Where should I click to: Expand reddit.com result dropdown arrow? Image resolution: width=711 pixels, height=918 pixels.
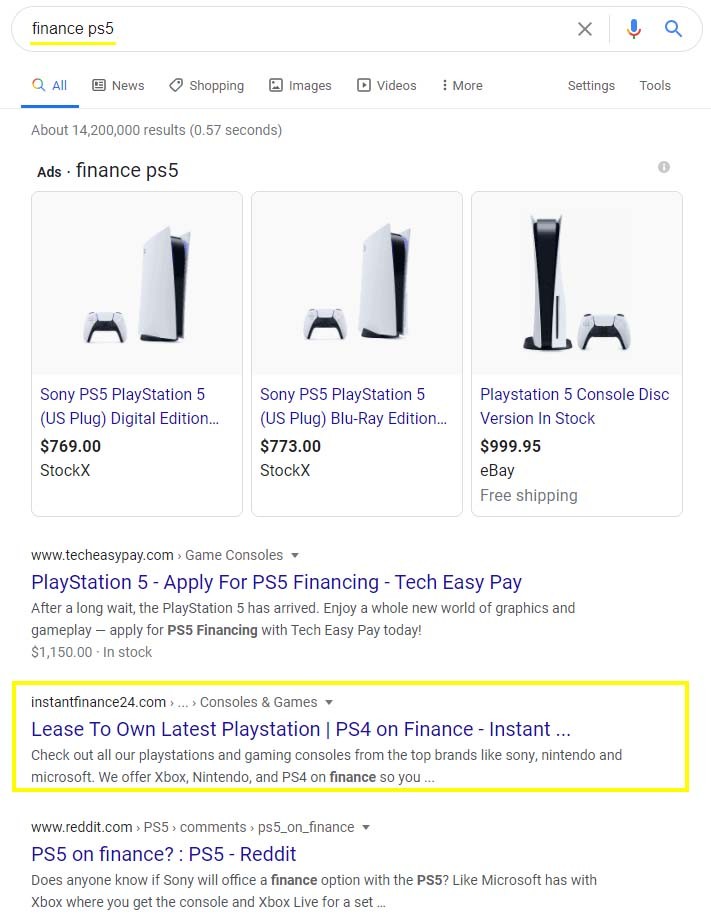[x=366, y=827]
